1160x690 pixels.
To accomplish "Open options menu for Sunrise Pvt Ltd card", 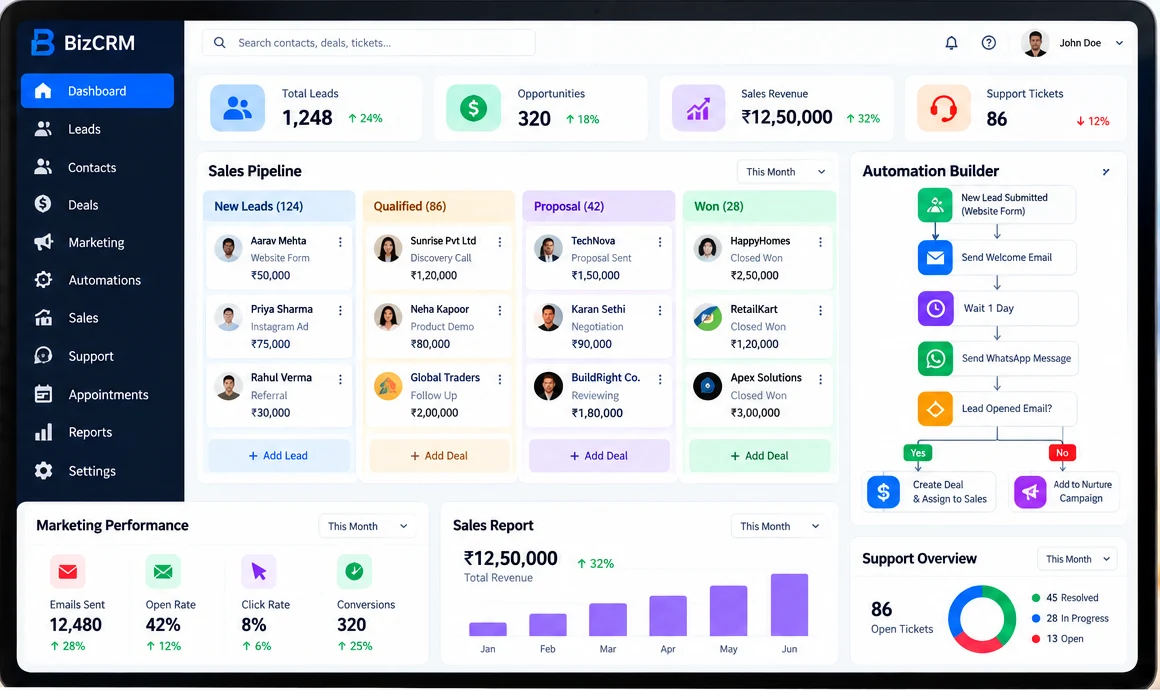I will click(x=500, y=242).
